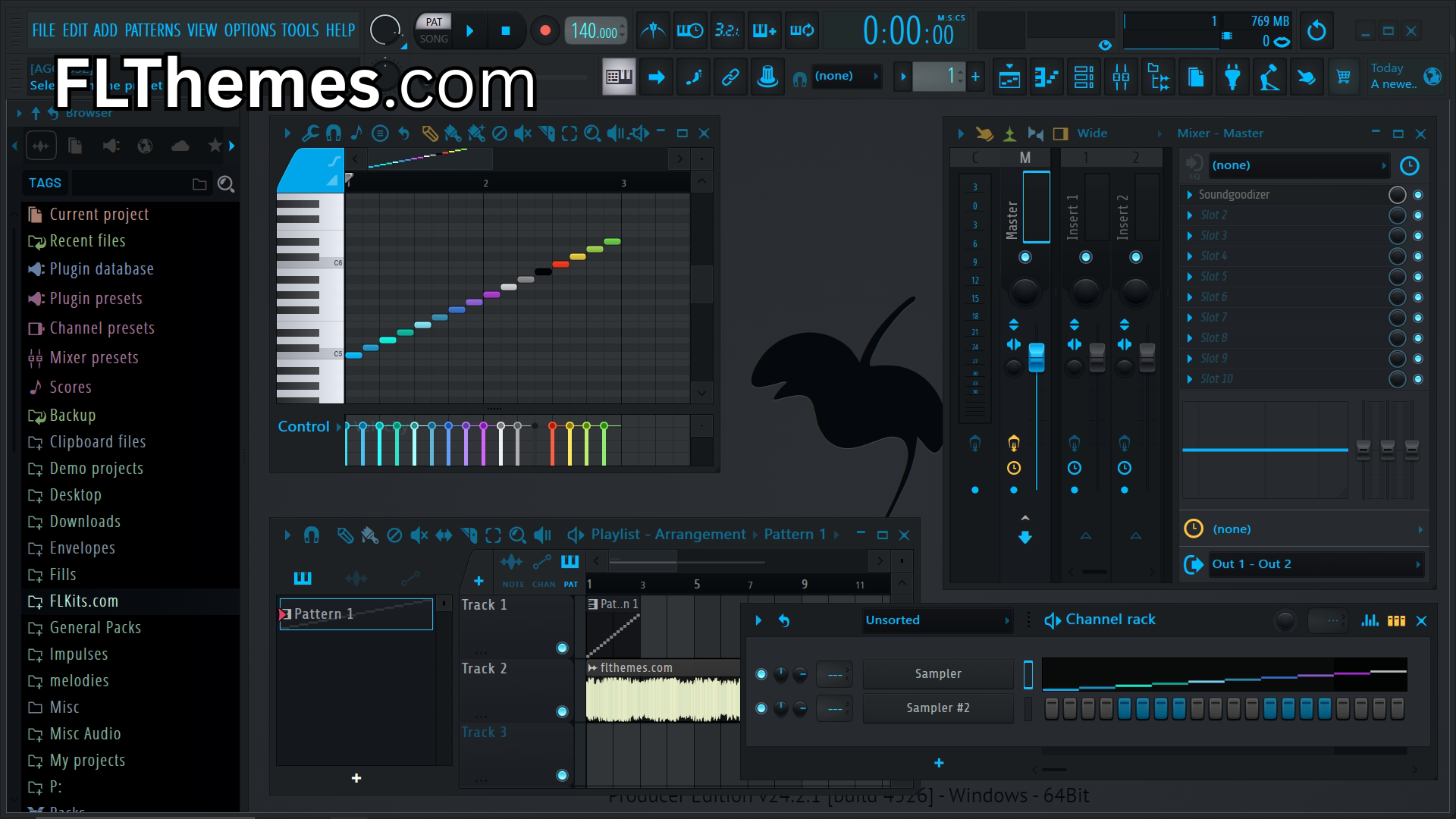Toggle Insert 1 mute LED in Mixer
The height and width of the screenshot is (819, 1456).
[1086, 257]
